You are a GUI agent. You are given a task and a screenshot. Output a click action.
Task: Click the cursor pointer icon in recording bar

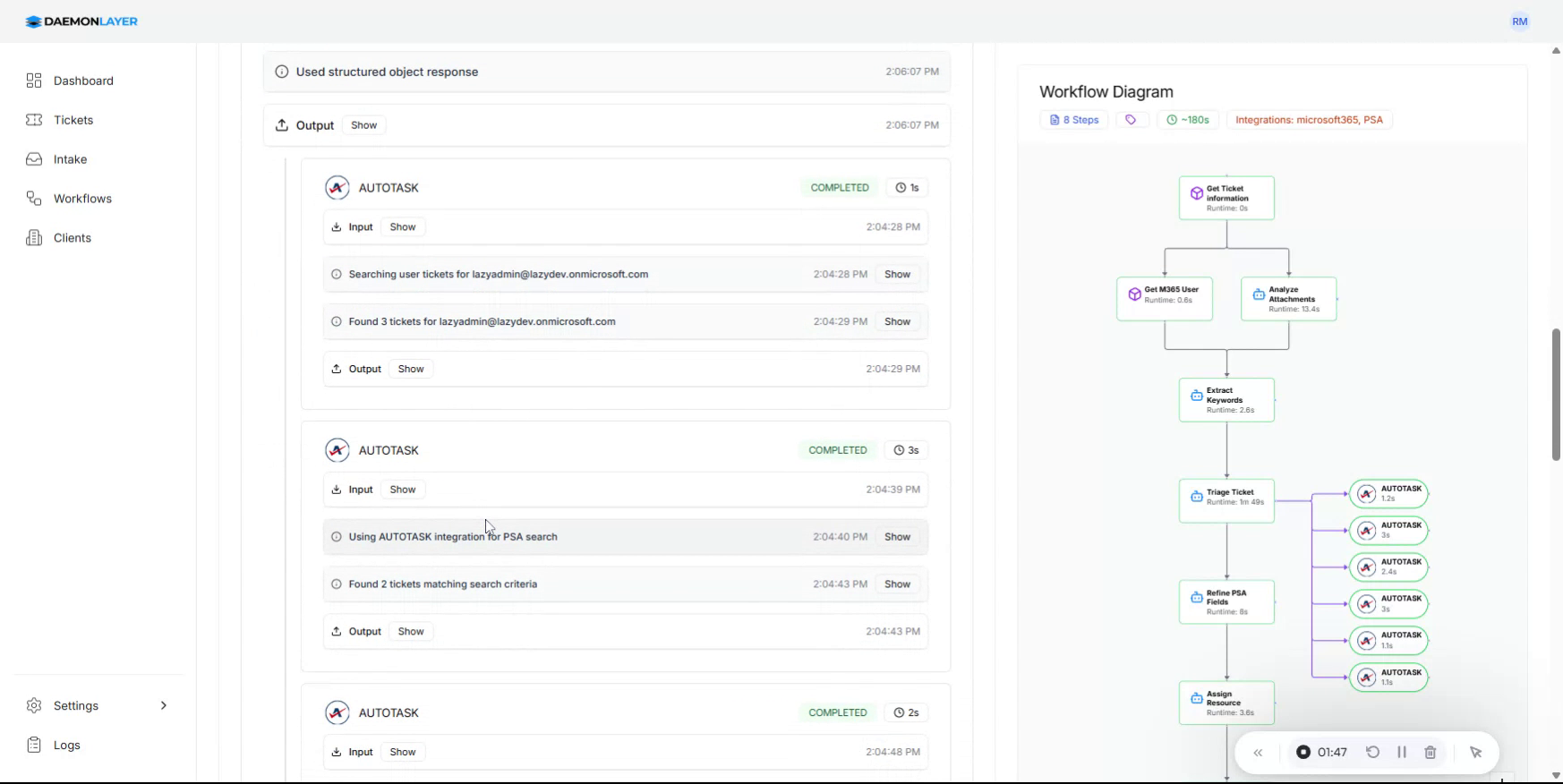[x=1475, y=753]
